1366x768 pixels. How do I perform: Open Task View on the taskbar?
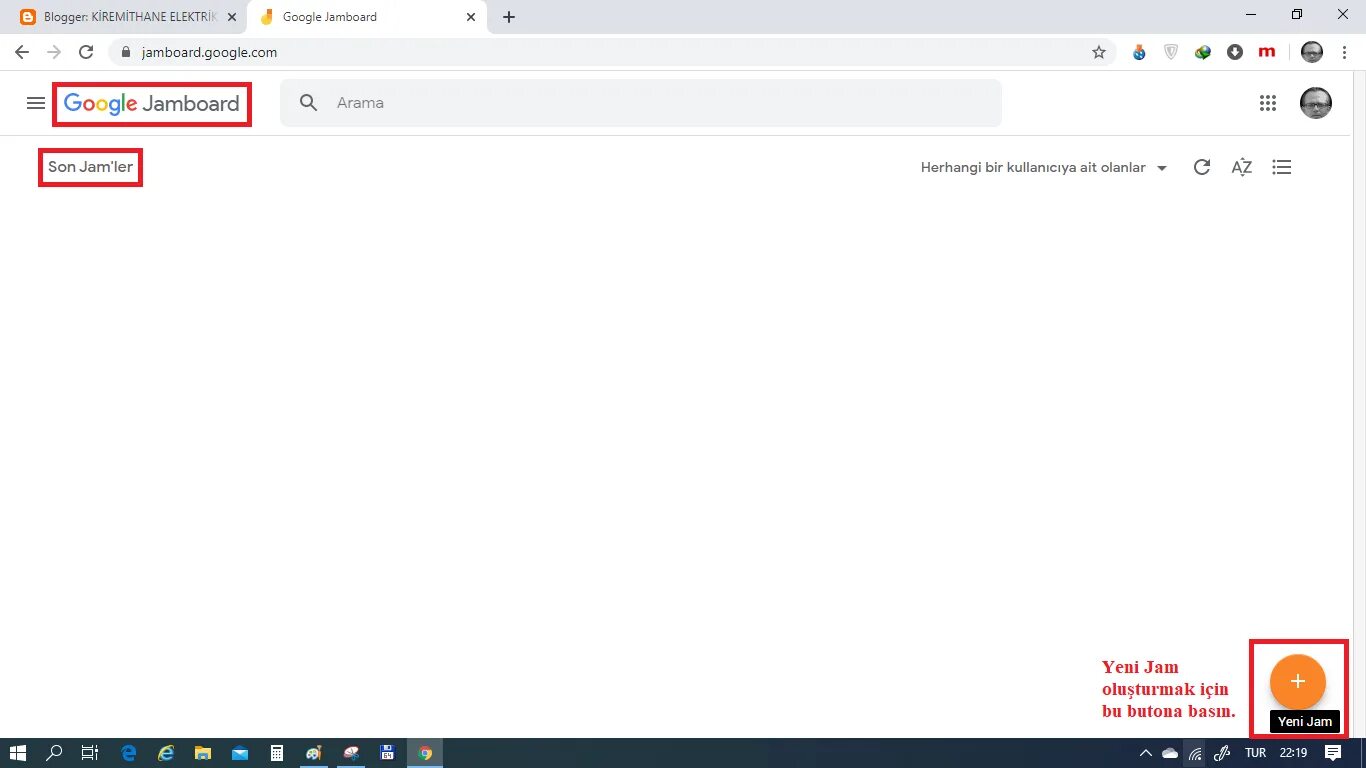pyautogui.click(x=90, y=753)
